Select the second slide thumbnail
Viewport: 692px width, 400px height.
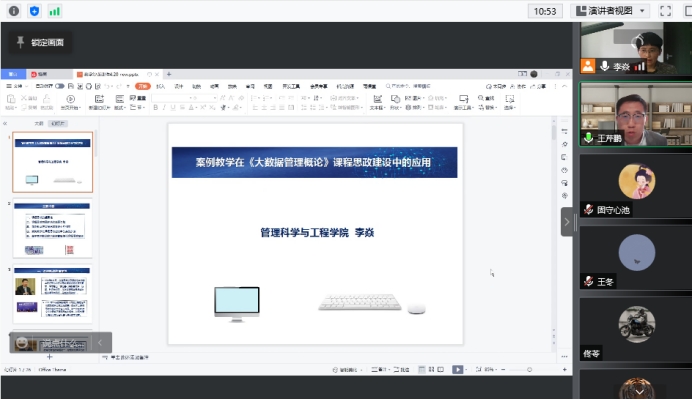click(52, 229)
